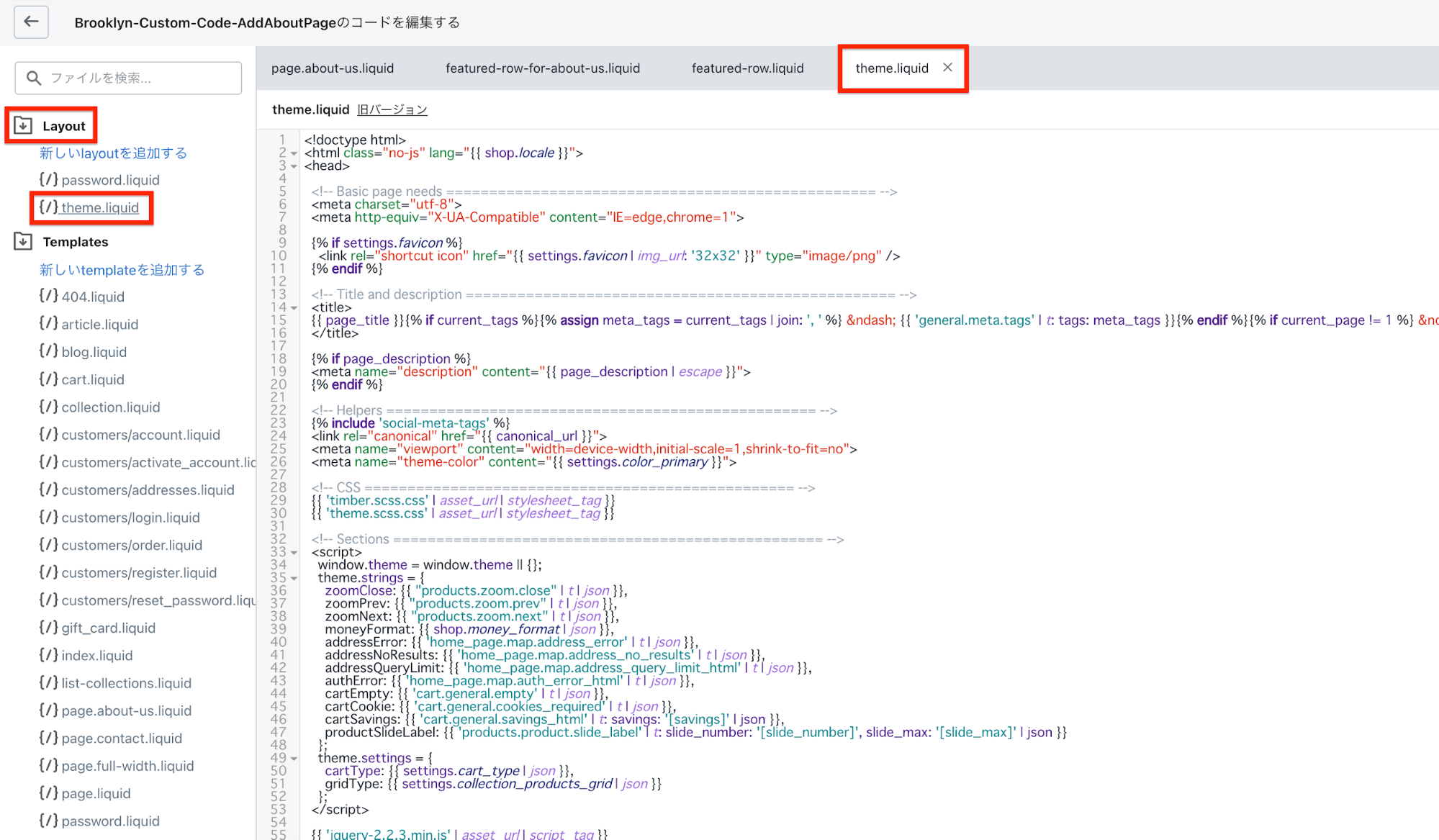
Task: Collapse the Layout folder icon
Action: 23,125
